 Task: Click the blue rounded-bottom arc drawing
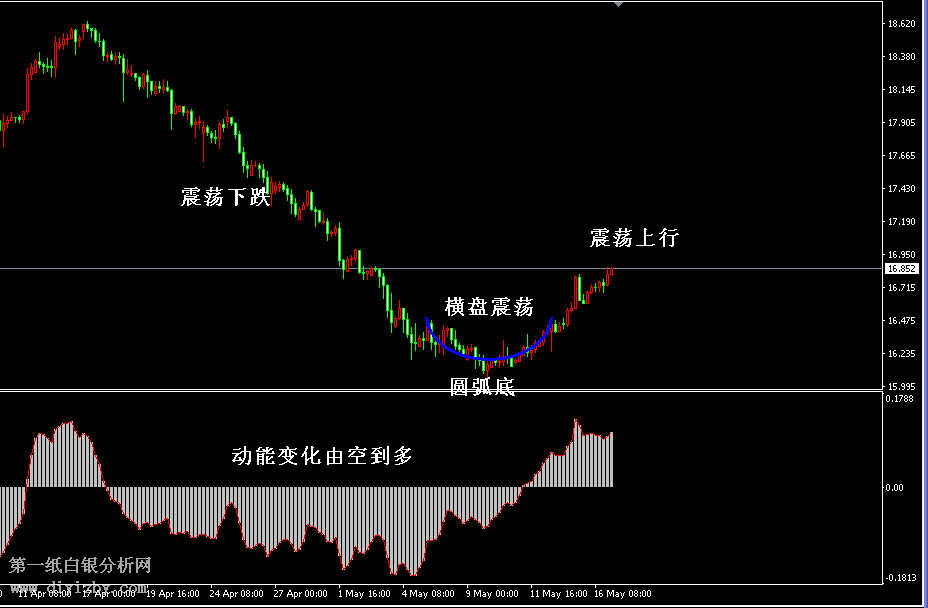coord(488,356)
